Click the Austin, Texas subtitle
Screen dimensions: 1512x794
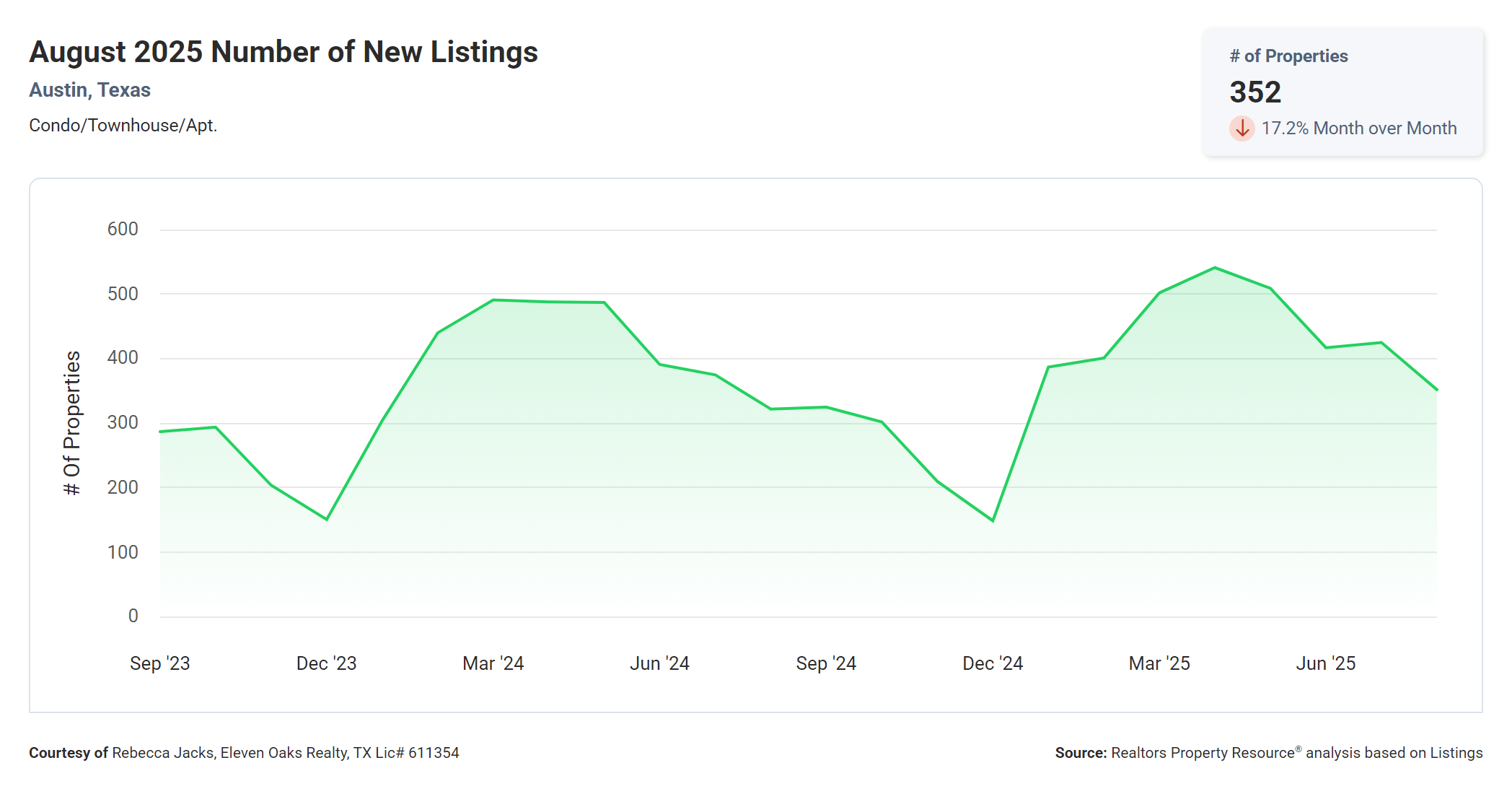click(89, 90)
